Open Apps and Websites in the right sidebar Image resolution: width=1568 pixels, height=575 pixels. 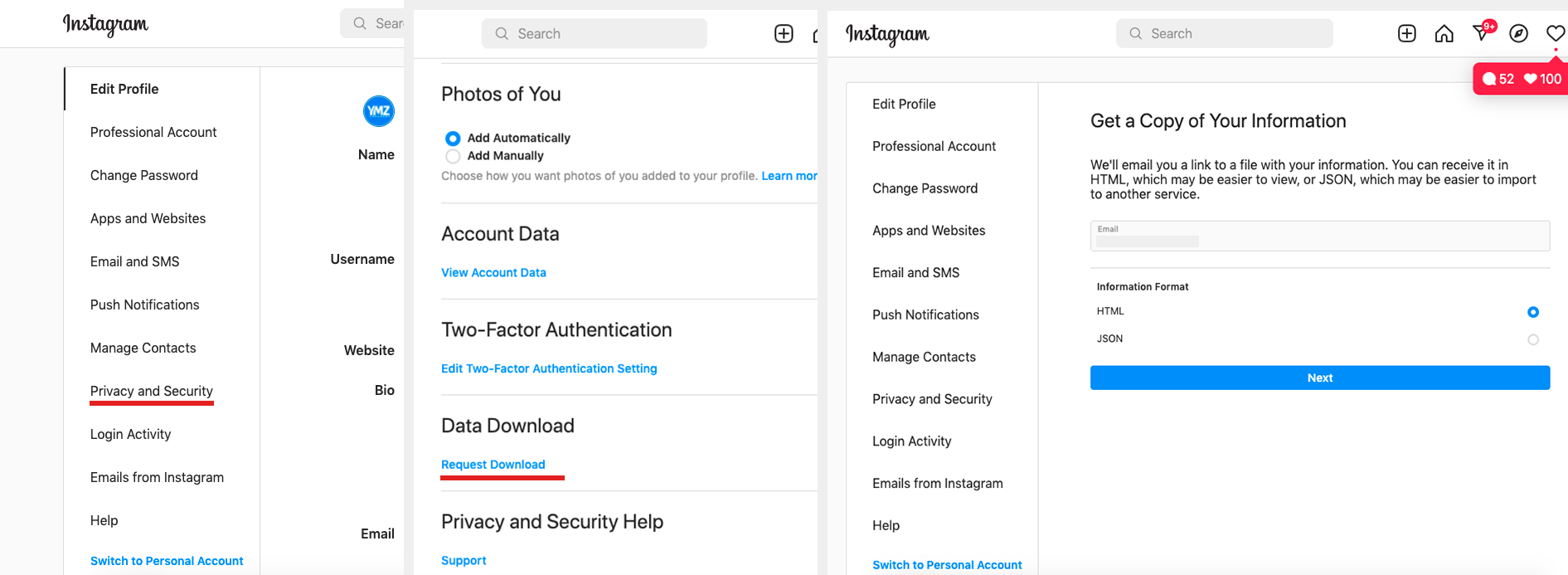[x=929, y=231]
